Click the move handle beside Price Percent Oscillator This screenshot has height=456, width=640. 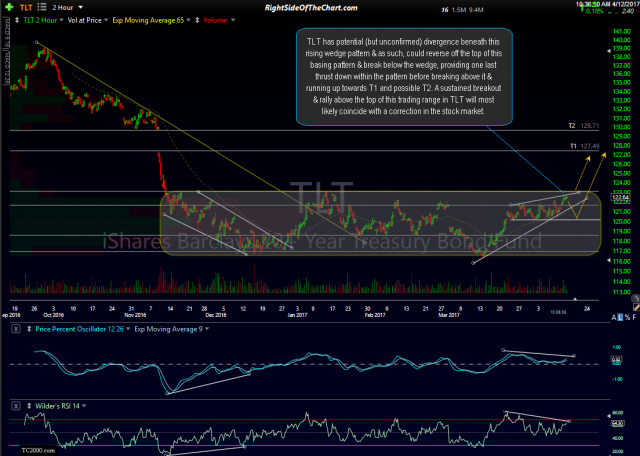click(29, 329)
